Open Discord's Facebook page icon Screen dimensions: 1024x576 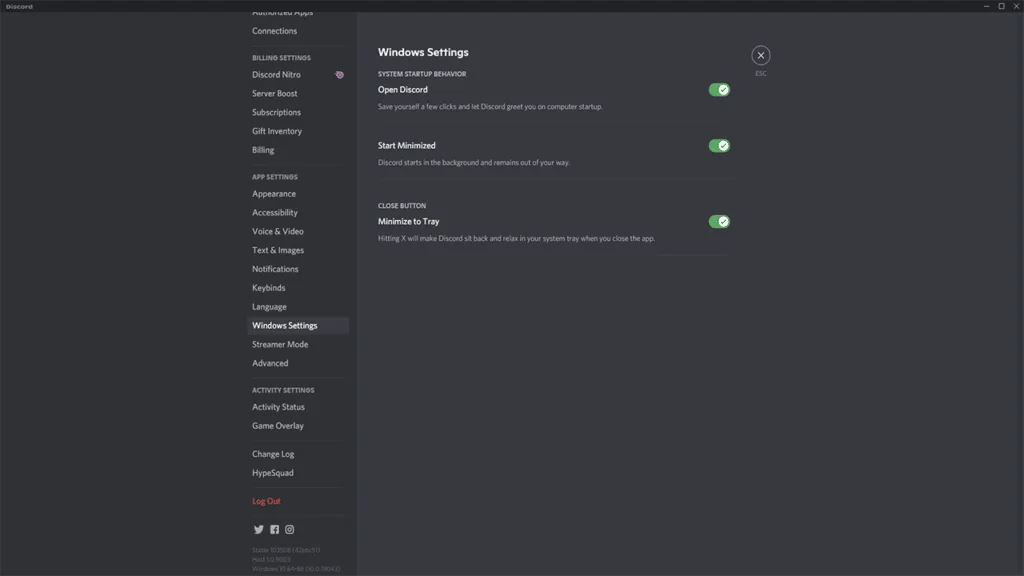coord(274,530)
